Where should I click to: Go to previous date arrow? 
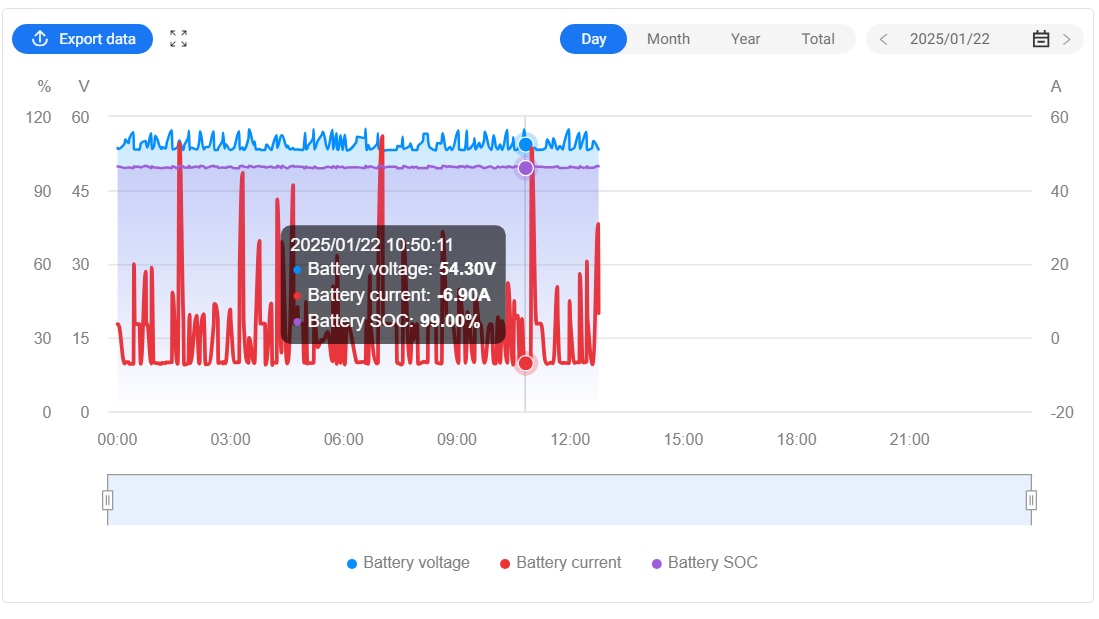coord(883,39)
